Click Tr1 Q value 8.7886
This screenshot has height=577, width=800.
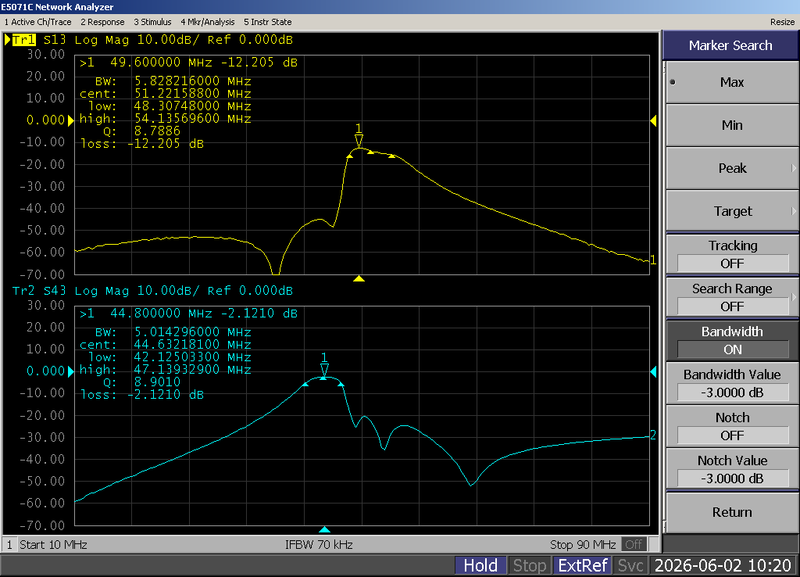point(157,131)
